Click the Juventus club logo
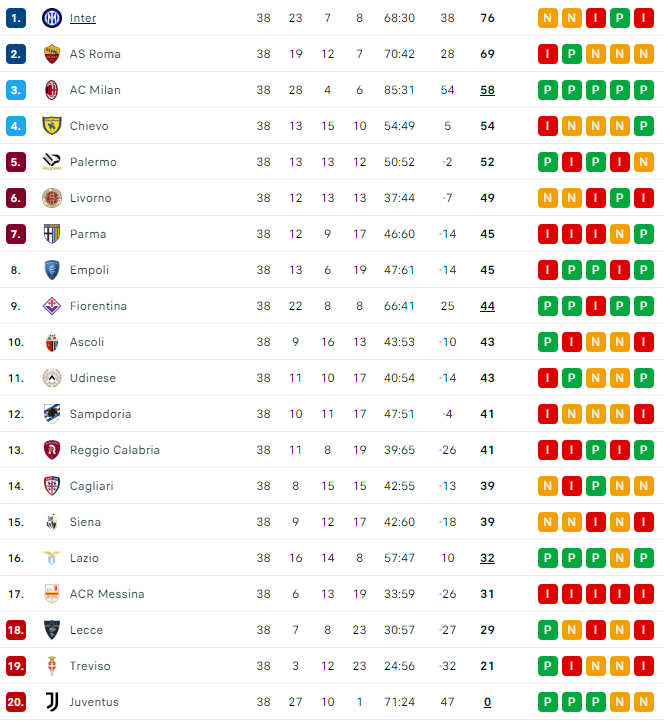Image resolution: width=667 pixels, height=724 pixels. coord(51,702)
